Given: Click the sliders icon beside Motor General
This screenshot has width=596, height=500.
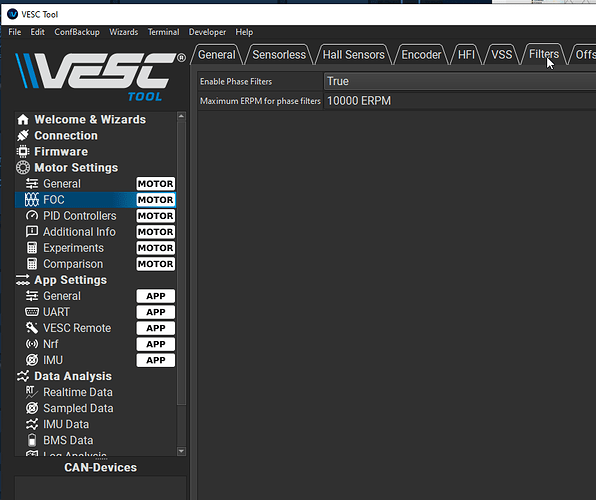Looking at the screenshot, I should 32,184.
